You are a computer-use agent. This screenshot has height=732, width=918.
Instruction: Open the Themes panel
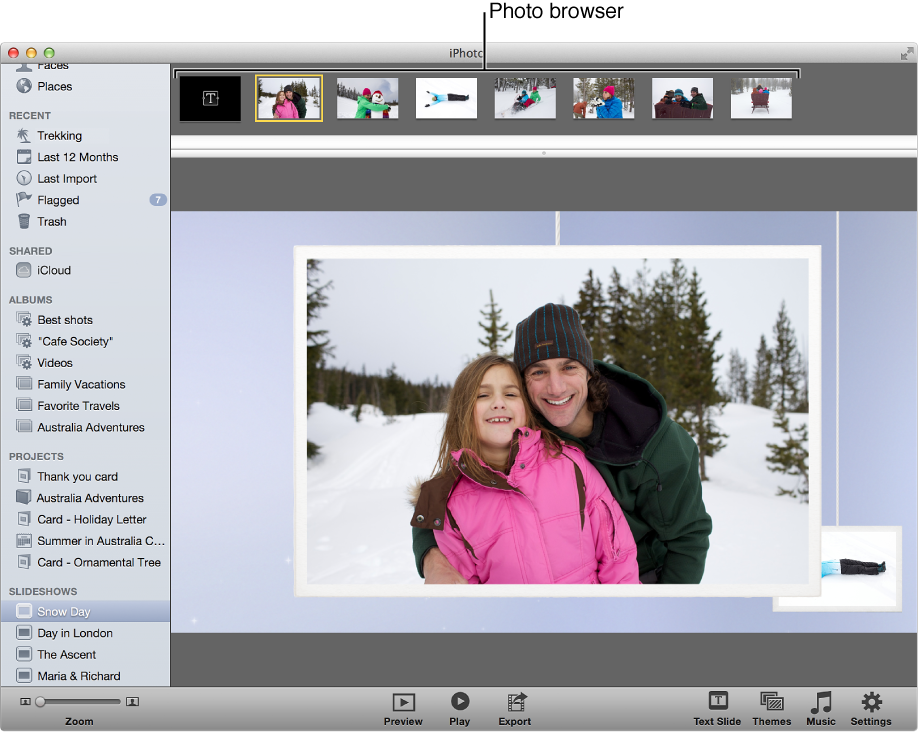click(771, 707)
